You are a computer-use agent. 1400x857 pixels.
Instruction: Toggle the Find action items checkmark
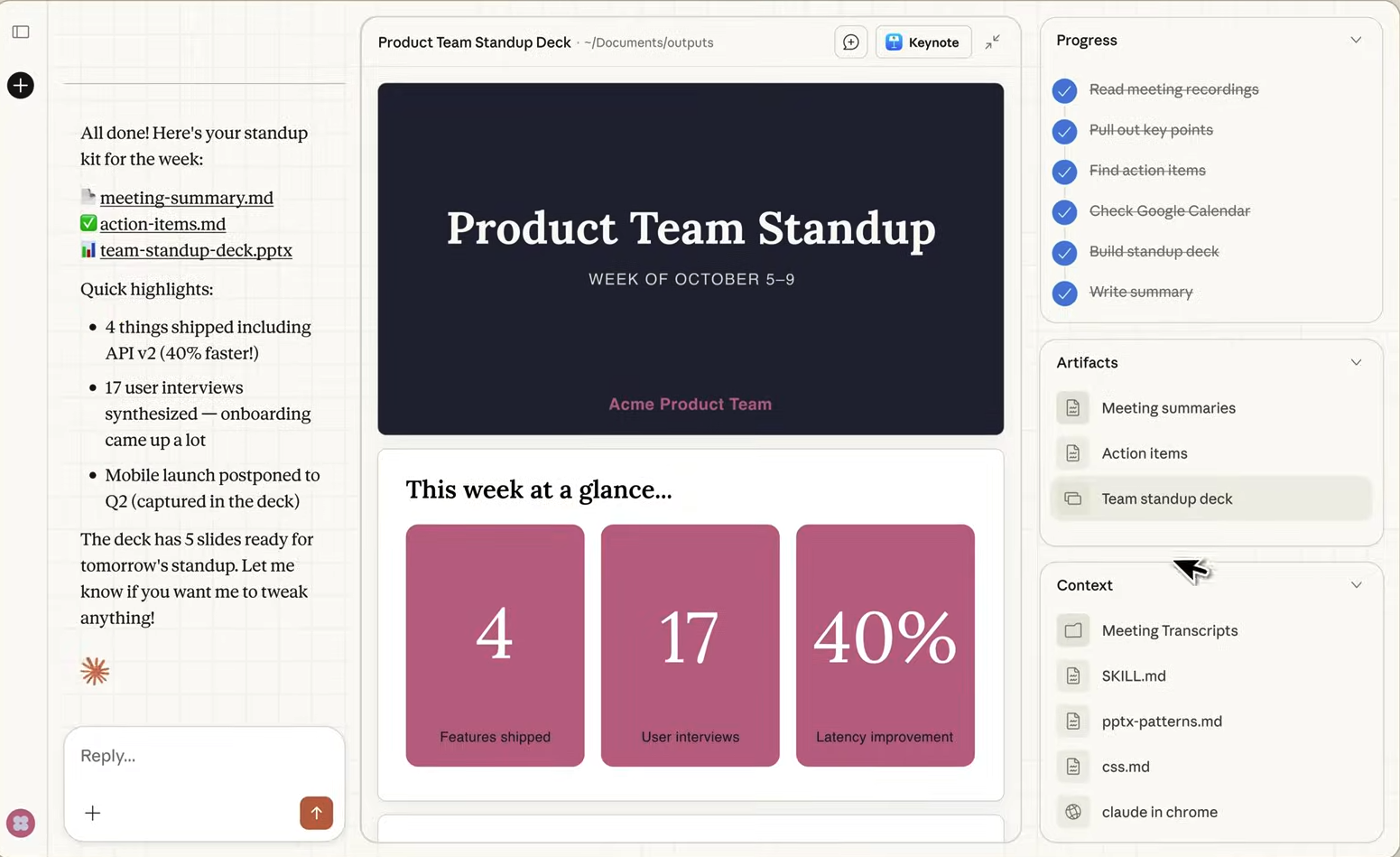1064,172
